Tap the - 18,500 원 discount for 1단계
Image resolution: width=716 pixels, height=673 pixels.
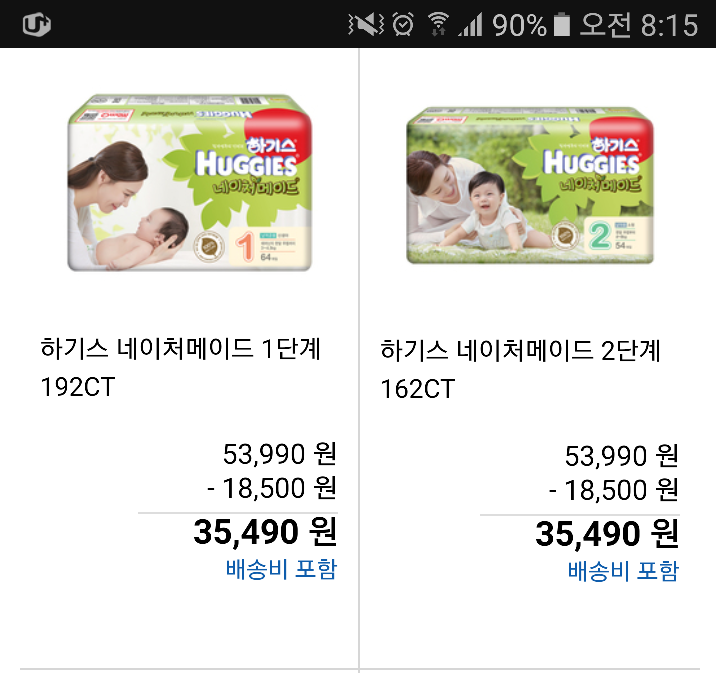pos(272,488)
